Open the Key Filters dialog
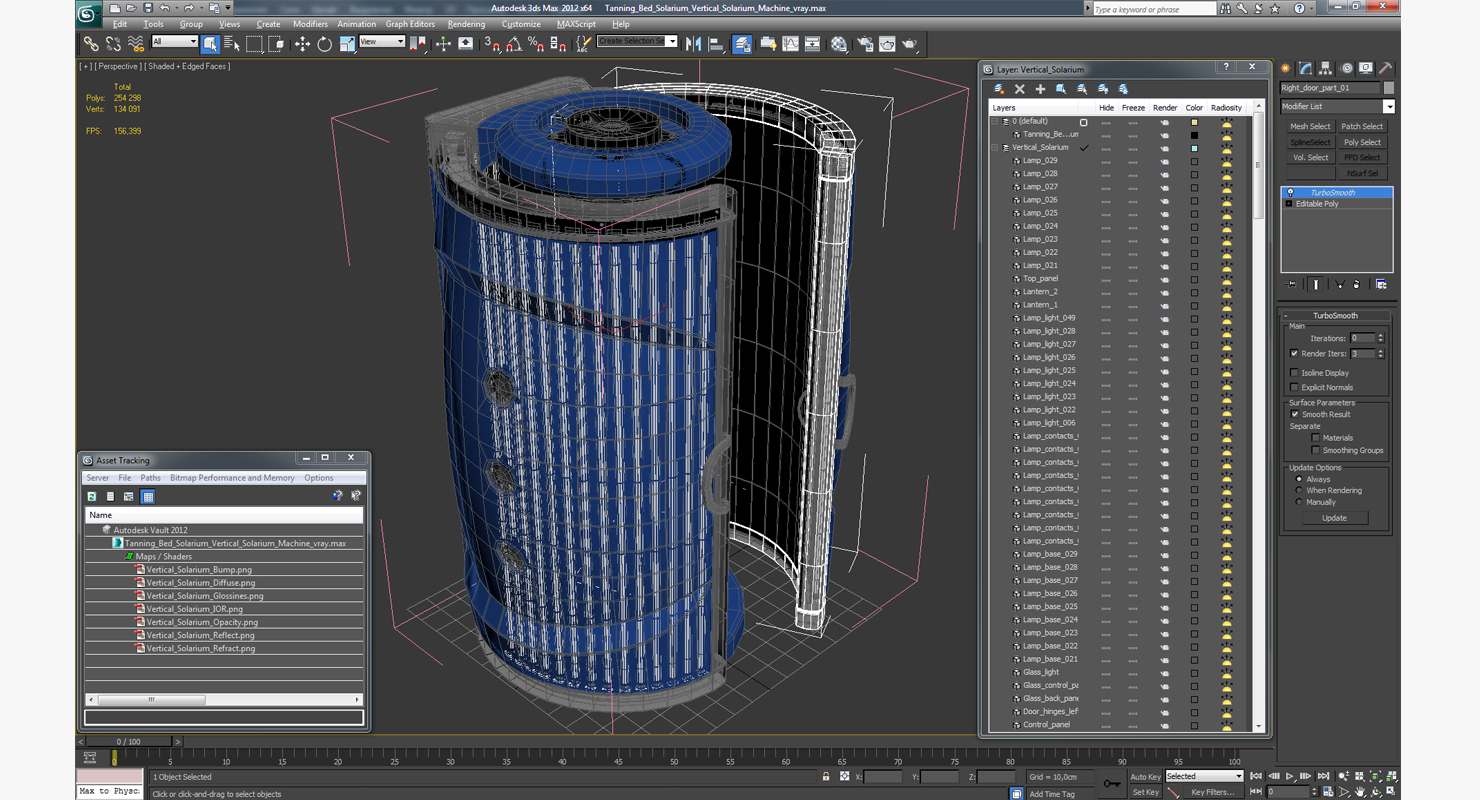1480x800 pixels. coord(1212,792)
